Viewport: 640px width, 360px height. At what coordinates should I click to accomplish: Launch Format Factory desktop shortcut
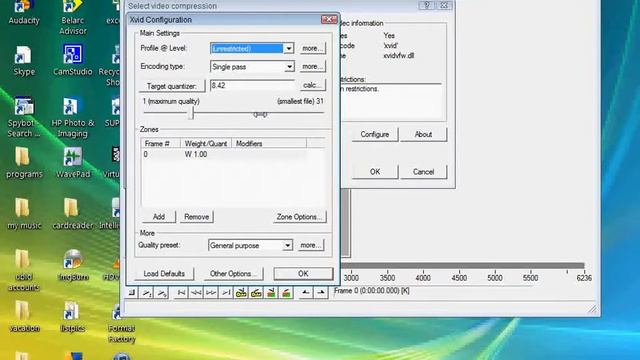pyautogui.click(x=121, y=324)
